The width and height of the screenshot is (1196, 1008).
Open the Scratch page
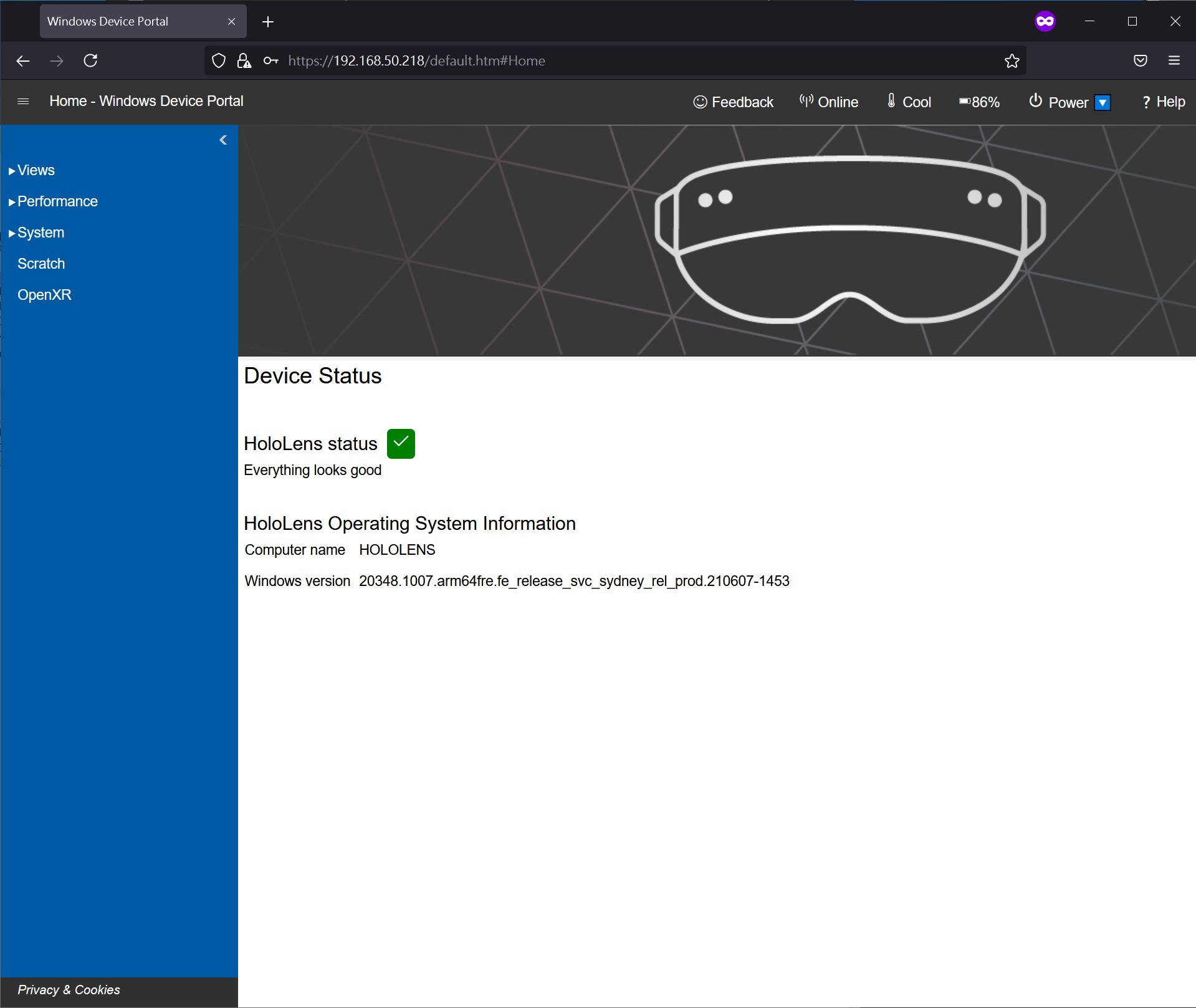click(x=41, y=264)
